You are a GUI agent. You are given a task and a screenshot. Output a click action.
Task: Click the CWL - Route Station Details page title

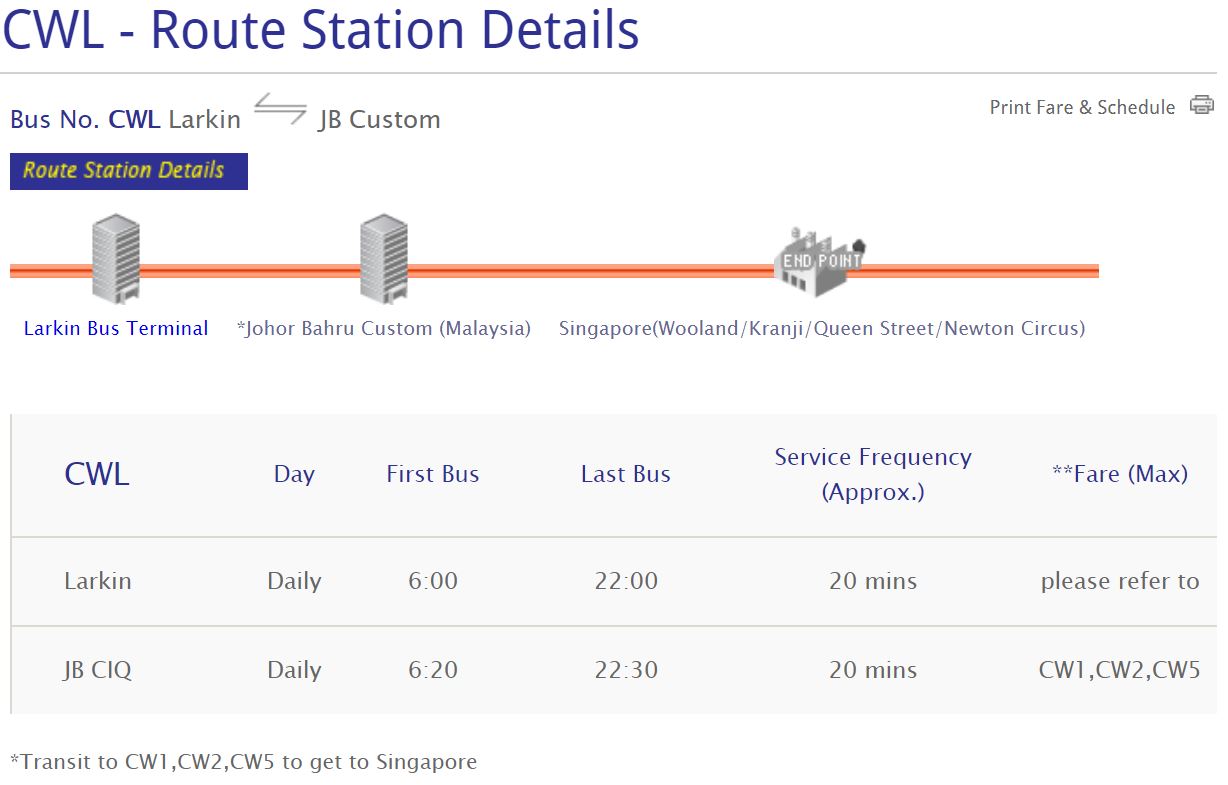point(321,30)
